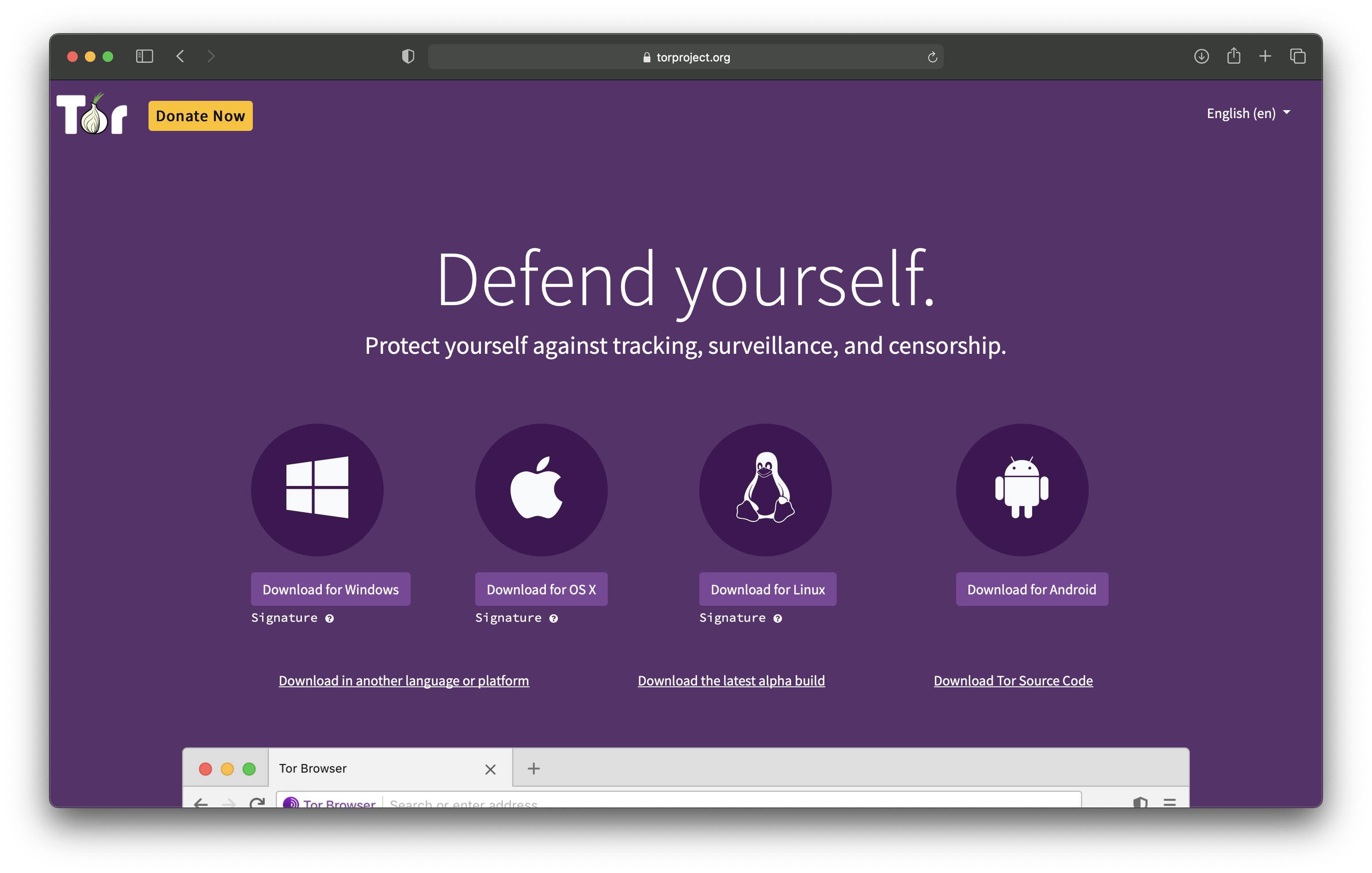Open Download Tor Source Code link
Screen dimensions: 1372x873
coord(1013,680)
